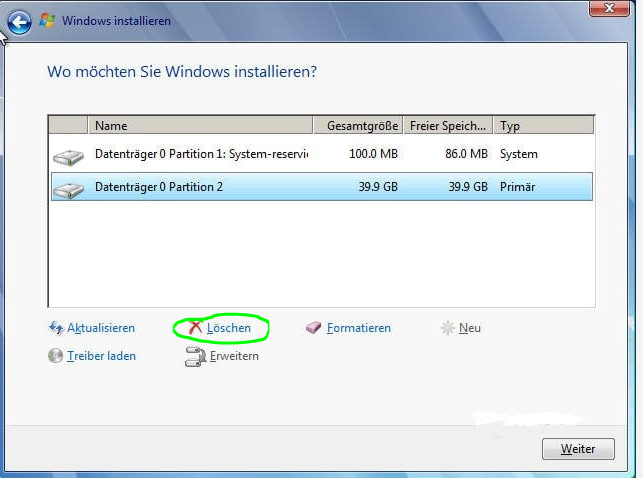The image size is (643, 478).
Task: Open Treiber laden driver link
Action: pyautogui.click(x=101, y=356)
